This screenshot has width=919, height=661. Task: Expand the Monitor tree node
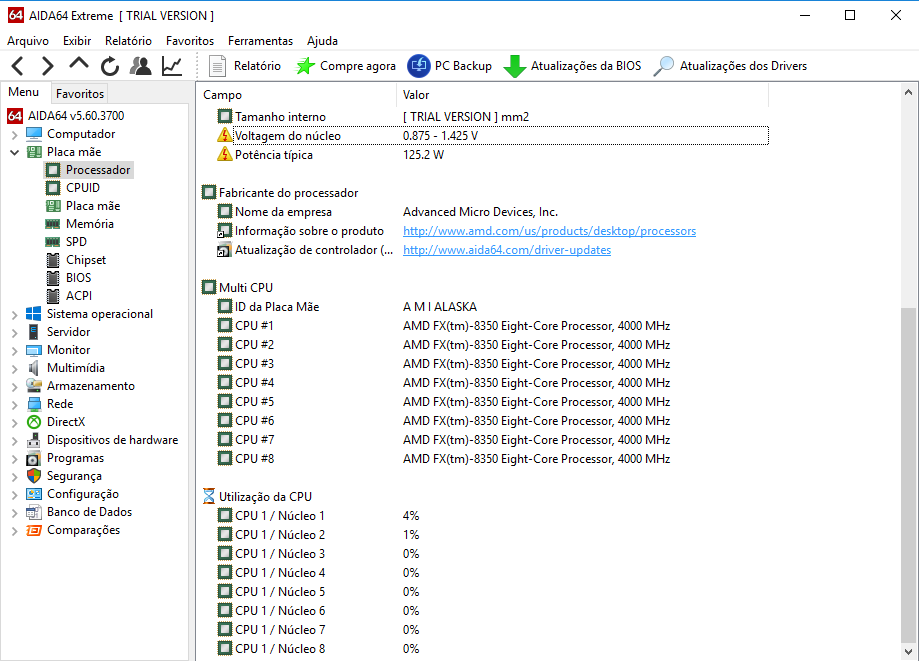tap(15, 350)
